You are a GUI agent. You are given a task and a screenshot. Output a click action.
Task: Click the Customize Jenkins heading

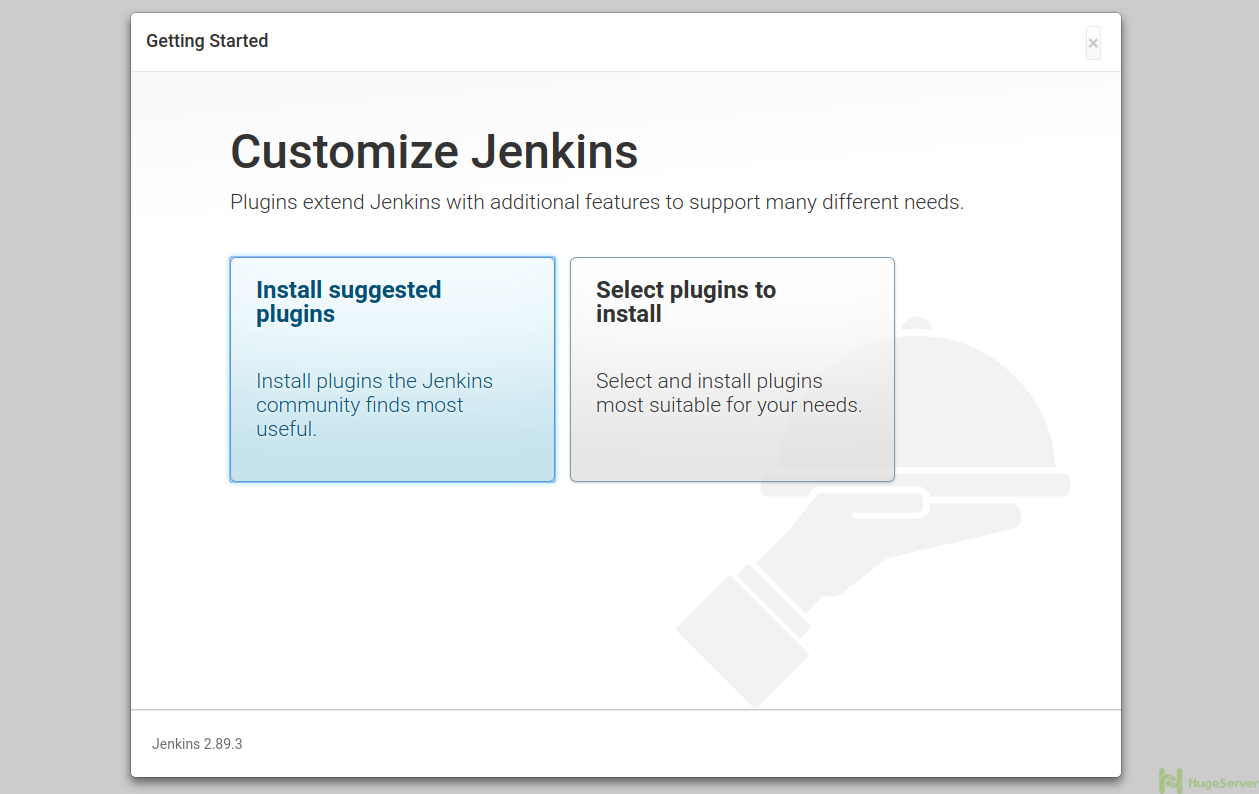[x=434, y=152]
